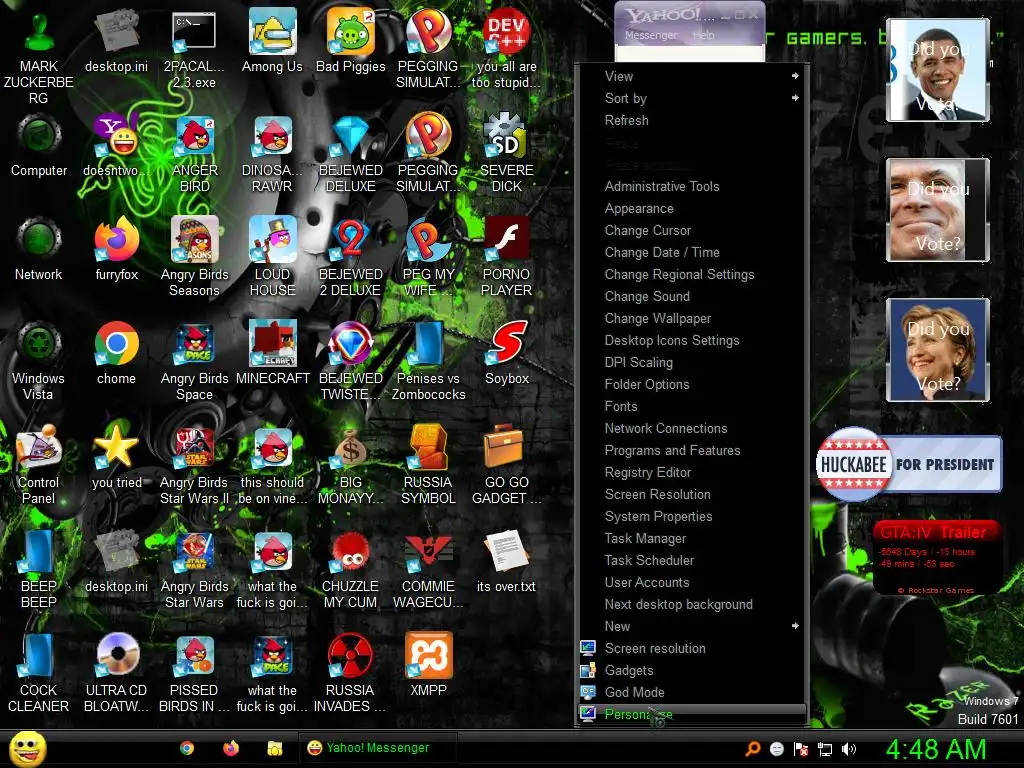Open the CHUZZLE MY CUM icon

click(351, 569)
